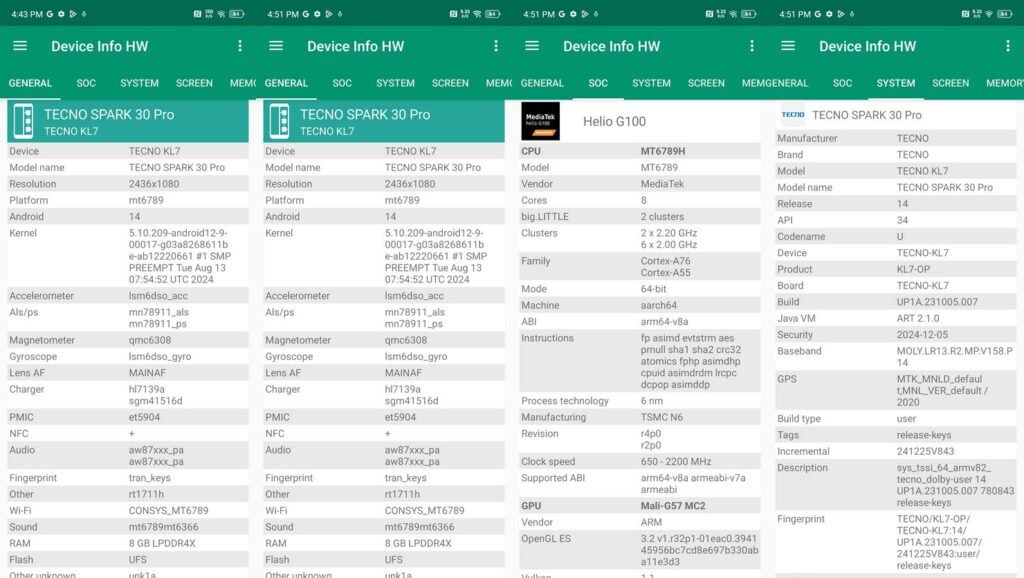Image resolution: width=1024 pixels, height=578 pixels.
Task: Open three-dot overflow menu in second screenshot
Action: 496,46
